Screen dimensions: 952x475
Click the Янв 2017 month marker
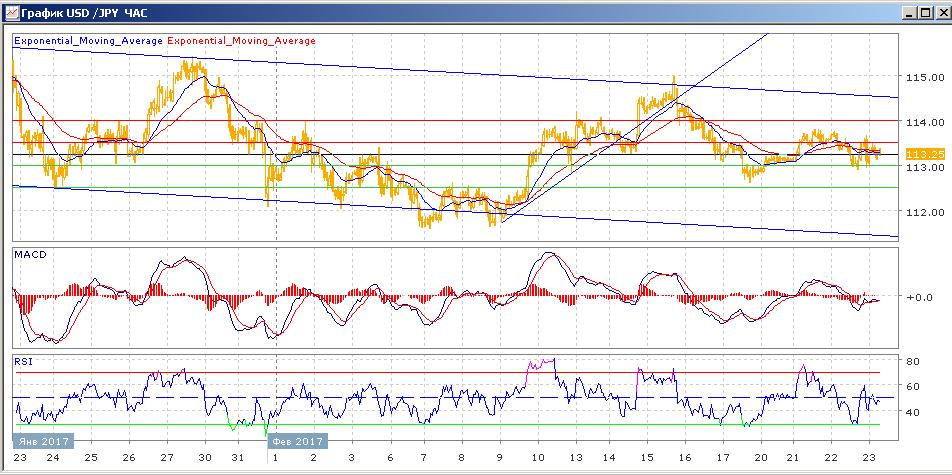click(42, 441)
